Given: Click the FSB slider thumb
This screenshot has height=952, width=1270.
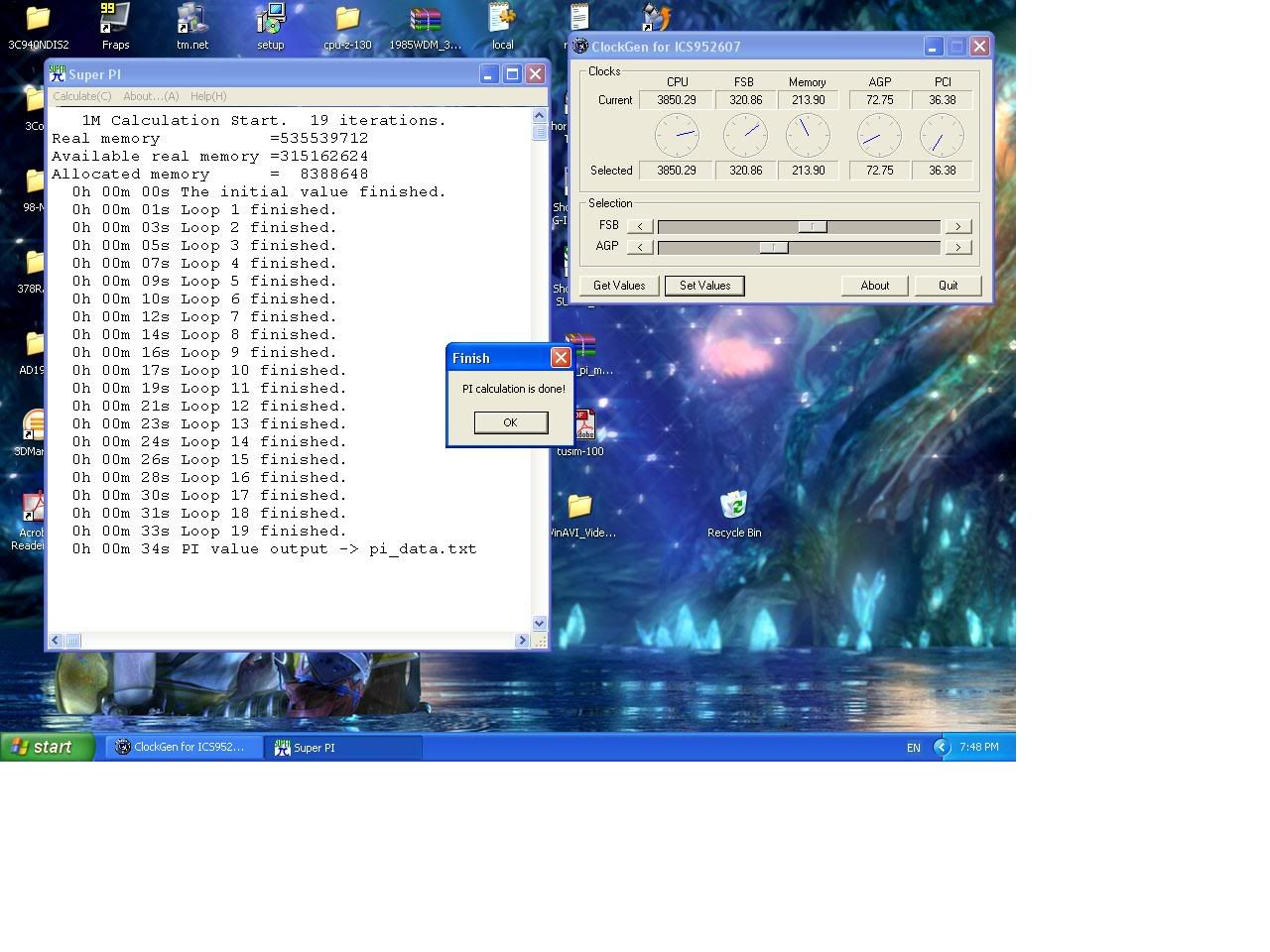Looking at the screenshot, I should (x=813, y=226).
